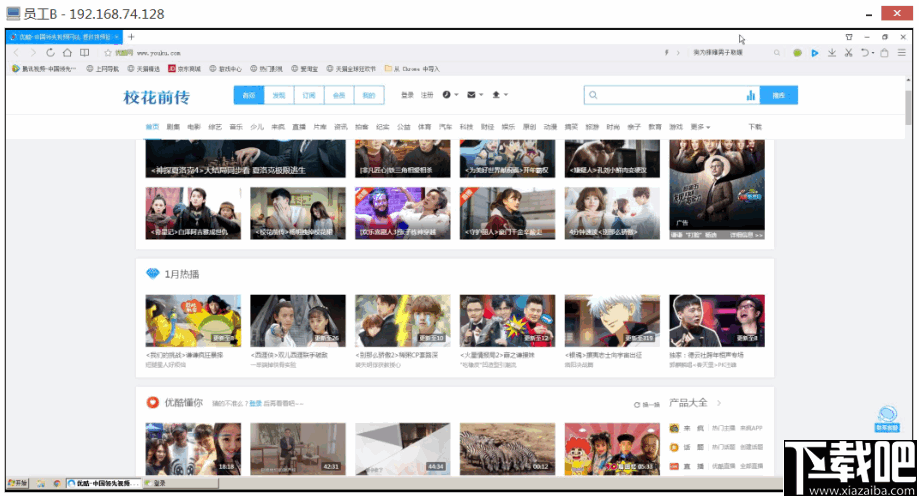Expand the 更多 category dropdown
Image resolution: width=919 pixels, height=496 pixels.
(x=700, y=127)
